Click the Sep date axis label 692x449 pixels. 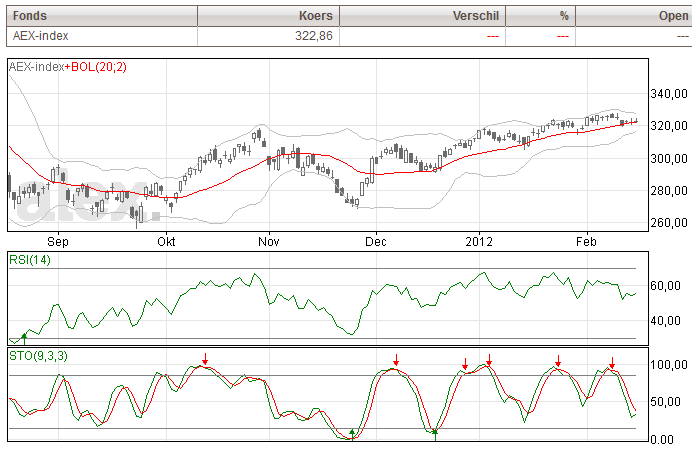click(x=58, y=241)
